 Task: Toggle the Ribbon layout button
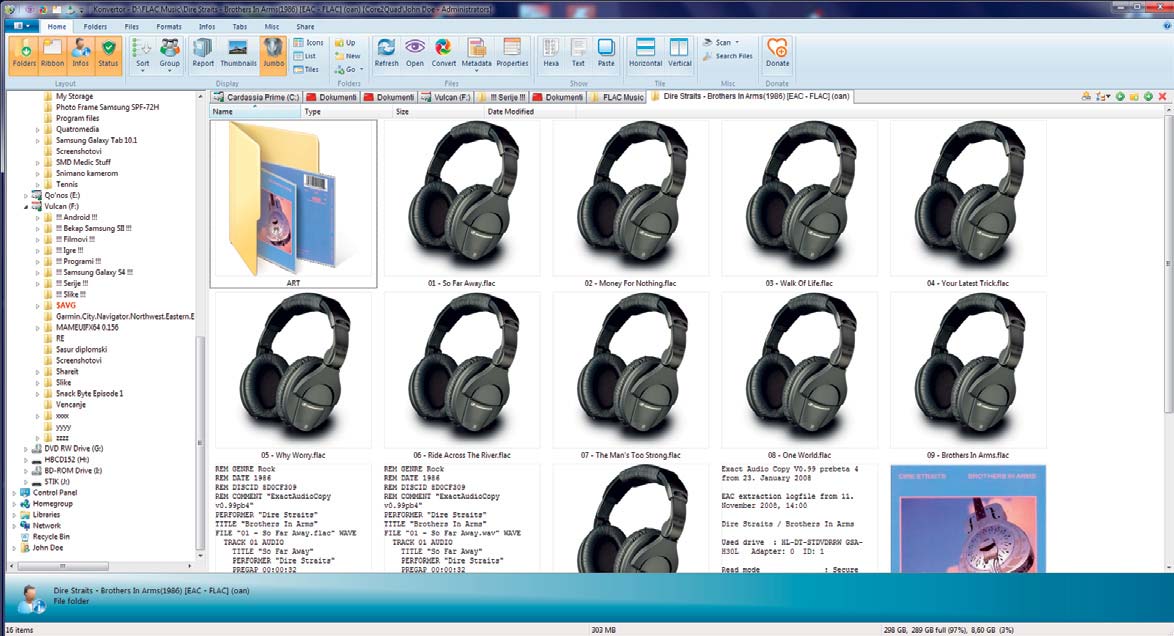coord(52,55)
